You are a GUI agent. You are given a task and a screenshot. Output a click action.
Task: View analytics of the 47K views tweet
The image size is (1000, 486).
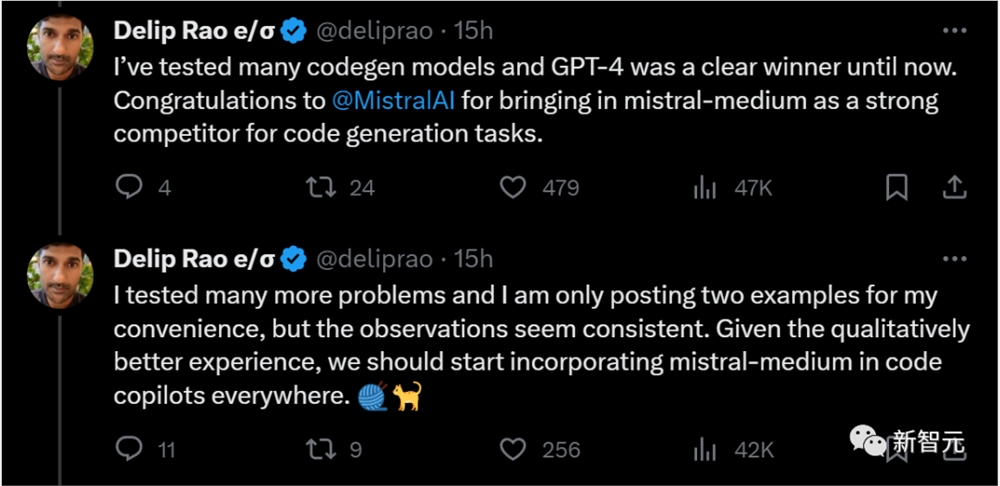click(x=705, y=188)
